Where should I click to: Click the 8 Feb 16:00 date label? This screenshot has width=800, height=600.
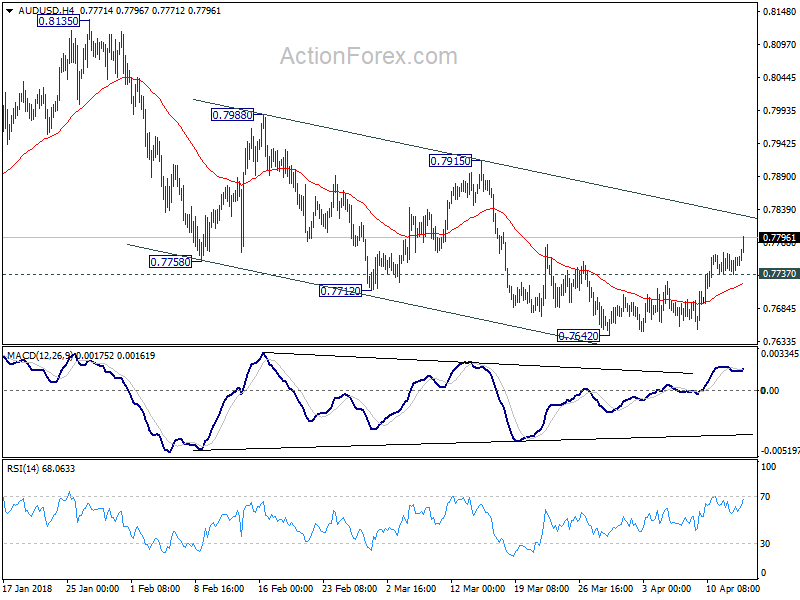219,588
